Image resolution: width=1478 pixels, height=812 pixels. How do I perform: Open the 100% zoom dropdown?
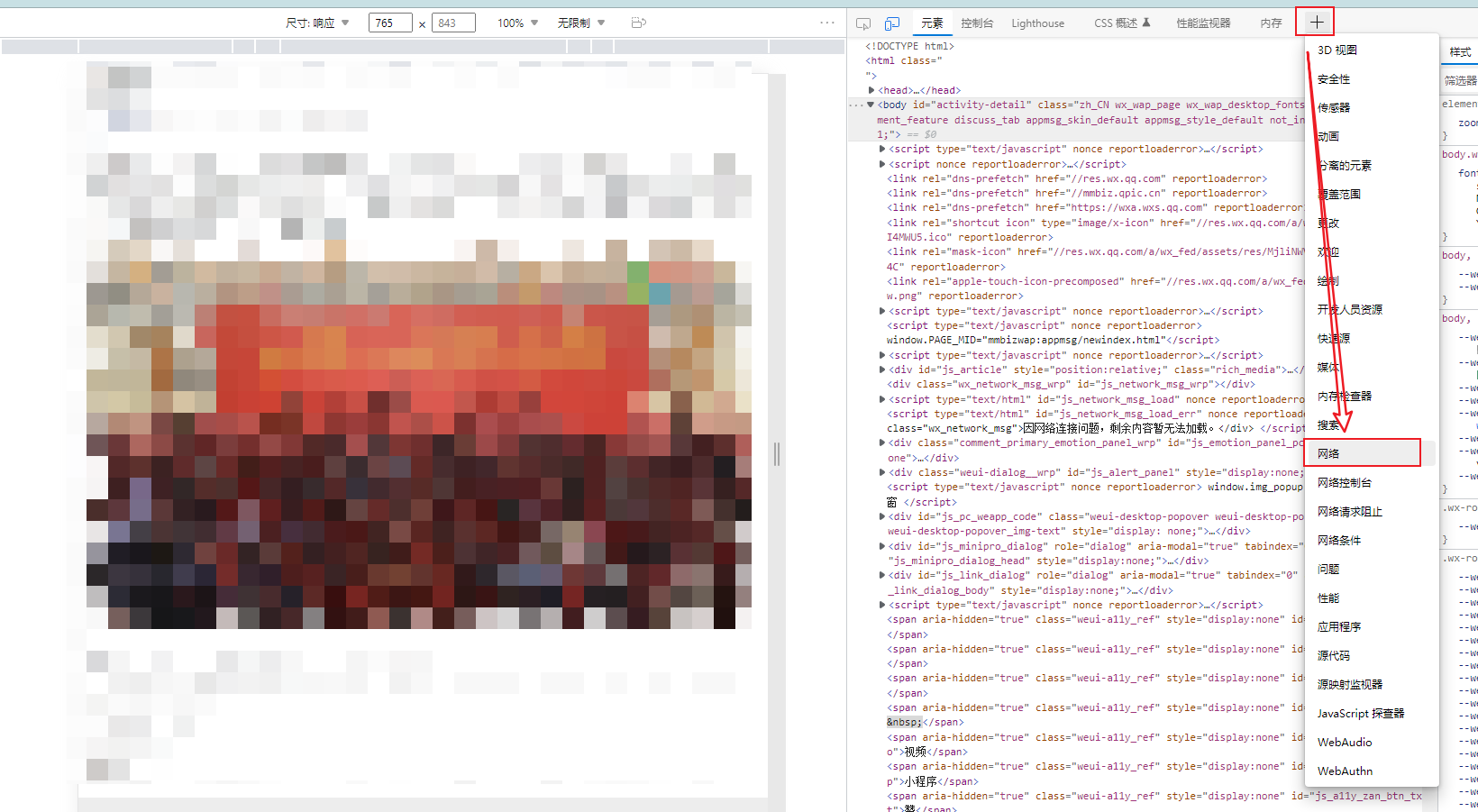coord(517,23)
